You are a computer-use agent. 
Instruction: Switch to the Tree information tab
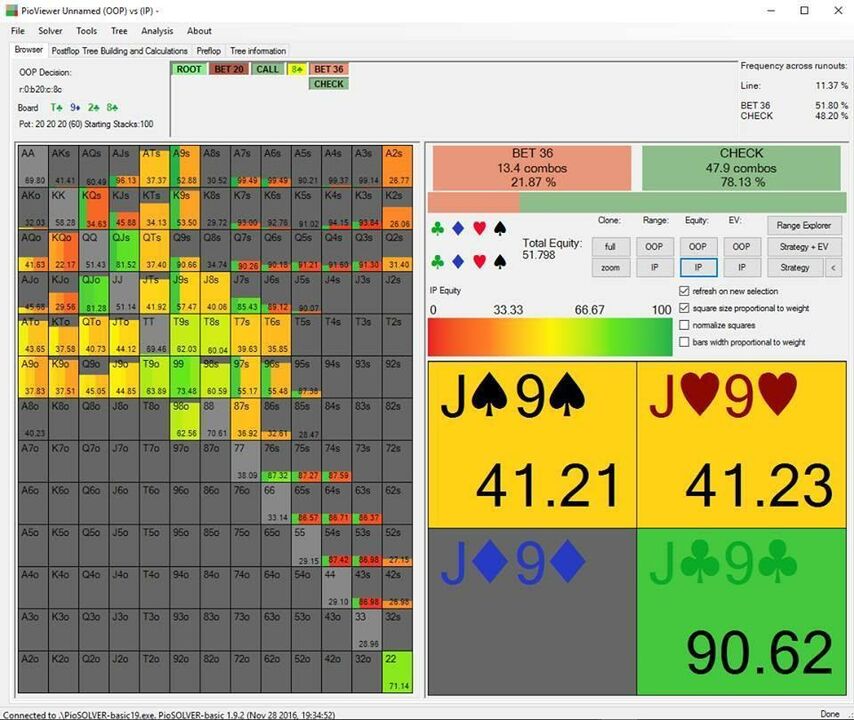pyautogui.click(x=258, y=51)
